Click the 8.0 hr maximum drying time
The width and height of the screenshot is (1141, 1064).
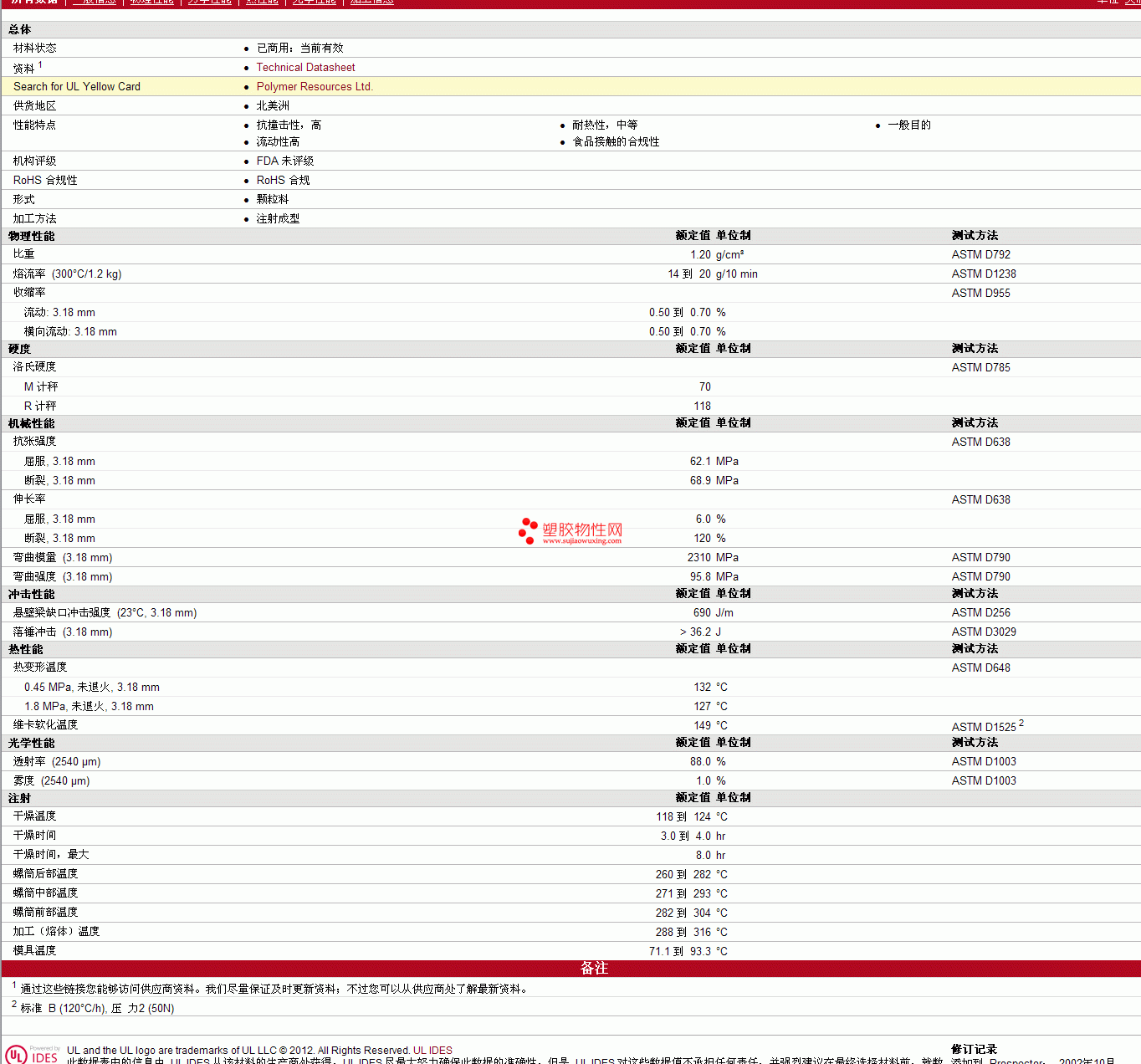tap(711, 856)
